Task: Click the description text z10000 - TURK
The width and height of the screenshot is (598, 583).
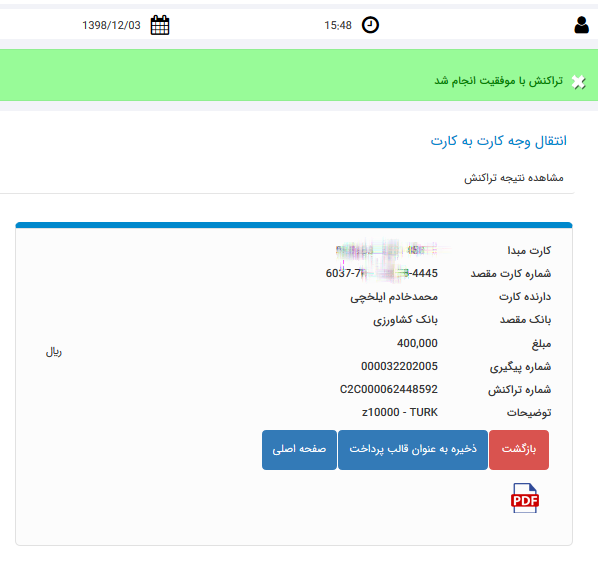Action: point(400,412)
